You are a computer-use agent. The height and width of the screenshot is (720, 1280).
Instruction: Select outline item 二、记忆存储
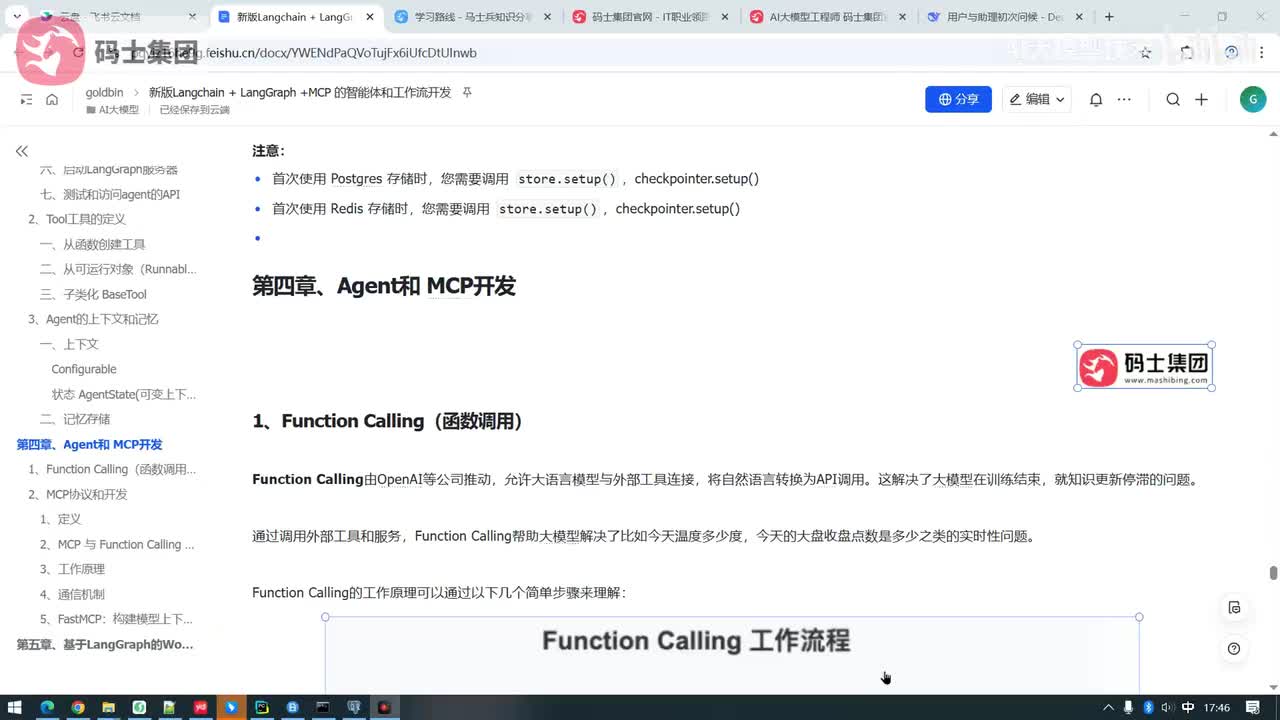[75, 419]
